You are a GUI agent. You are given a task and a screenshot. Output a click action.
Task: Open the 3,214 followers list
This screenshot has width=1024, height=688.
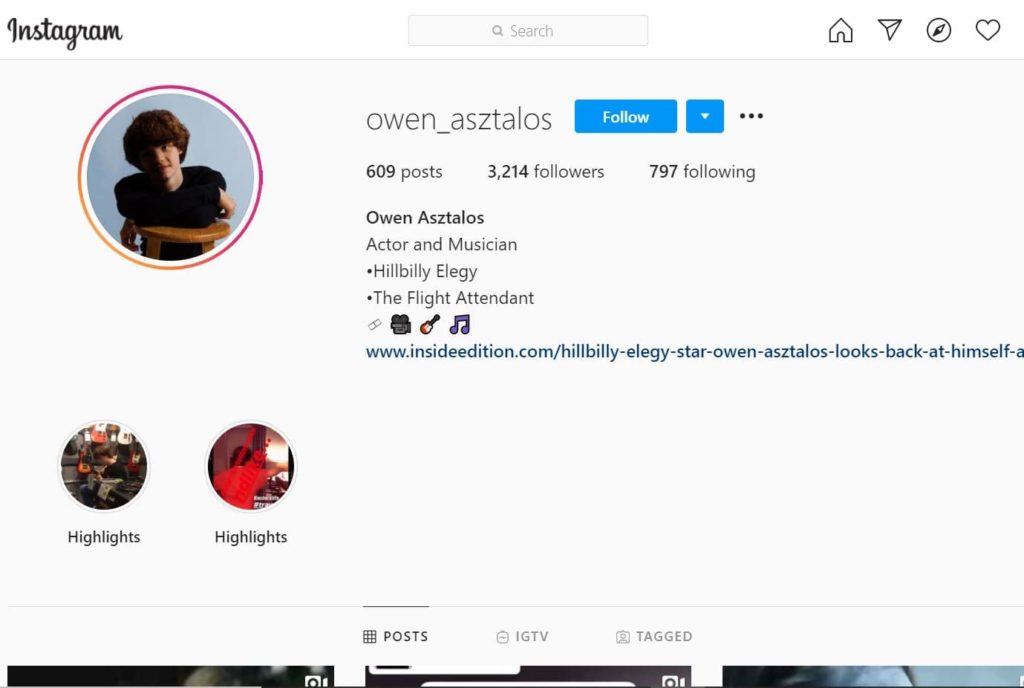pyautogui.click(x=545, y=172)
